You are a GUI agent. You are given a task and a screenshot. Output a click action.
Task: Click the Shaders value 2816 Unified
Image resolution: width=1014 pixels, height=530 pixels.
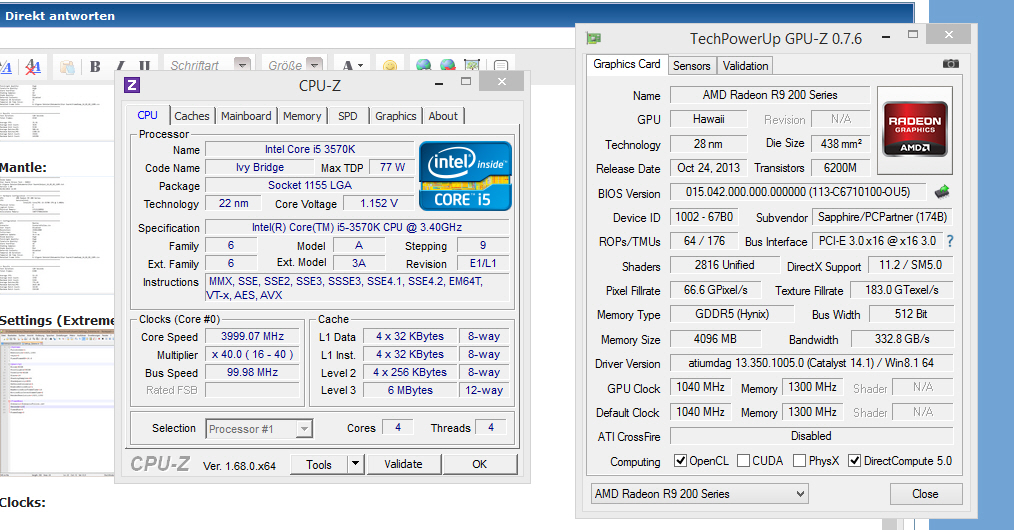(724, 265)
